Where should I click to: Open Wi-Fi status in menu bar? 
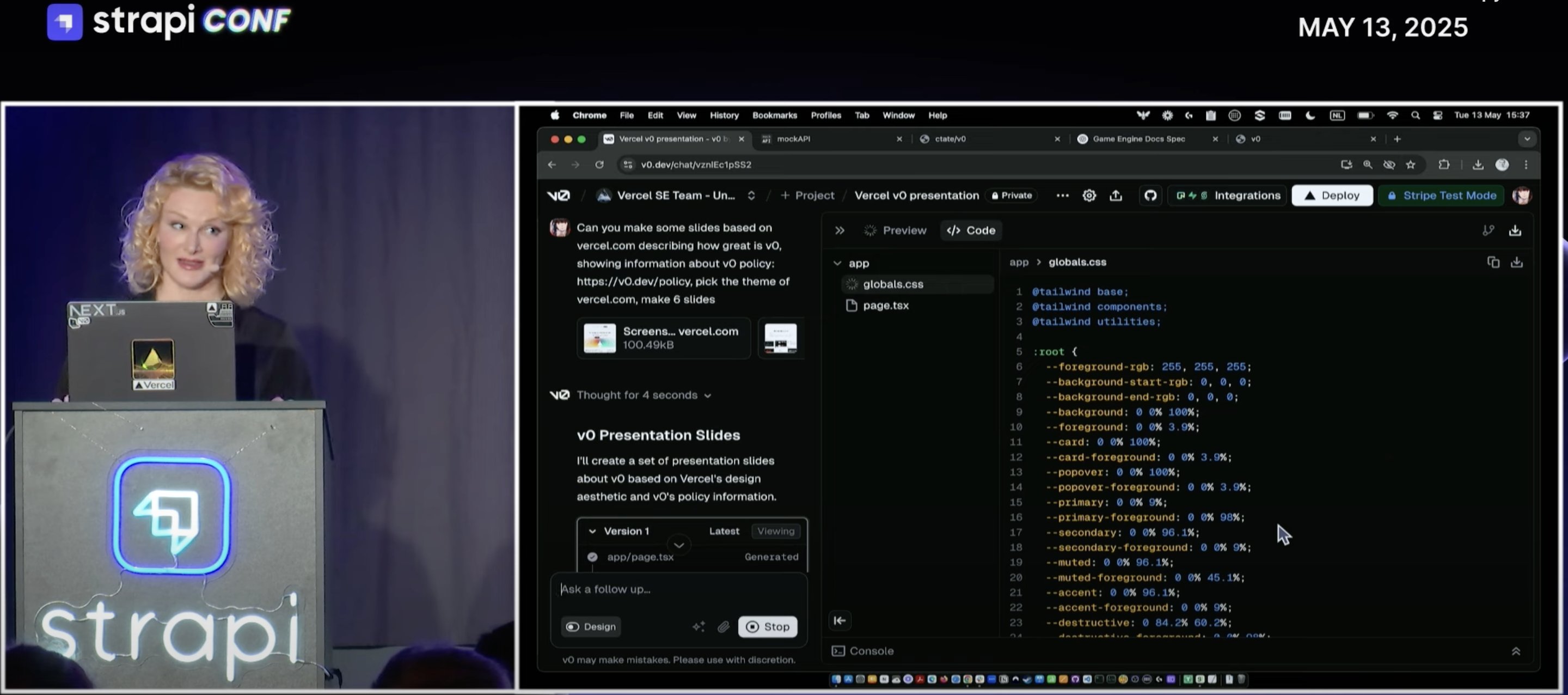pos(1392,115)
